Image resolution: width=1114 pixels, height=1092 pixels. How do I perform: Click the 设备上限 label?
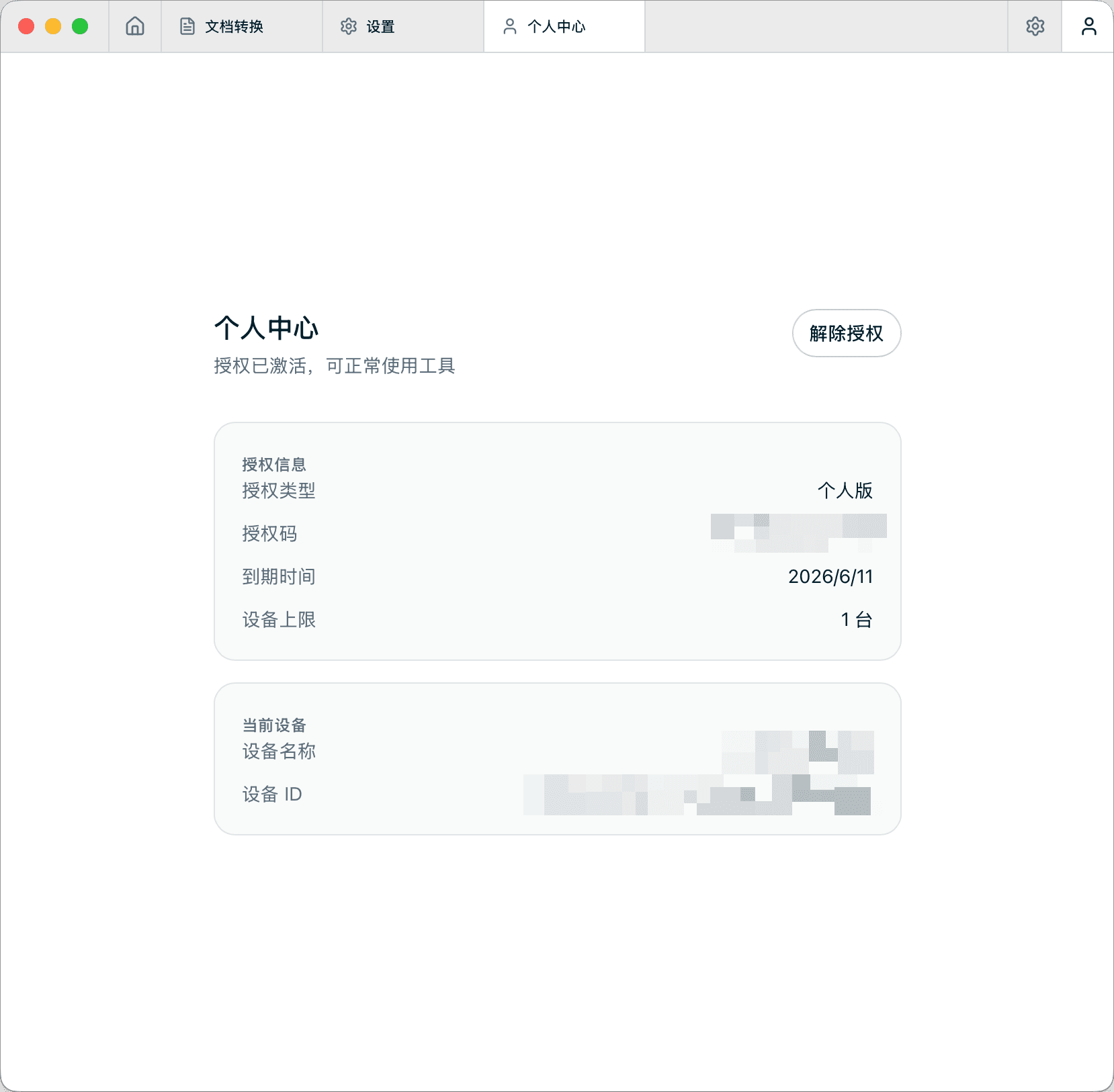click(279, 620)
